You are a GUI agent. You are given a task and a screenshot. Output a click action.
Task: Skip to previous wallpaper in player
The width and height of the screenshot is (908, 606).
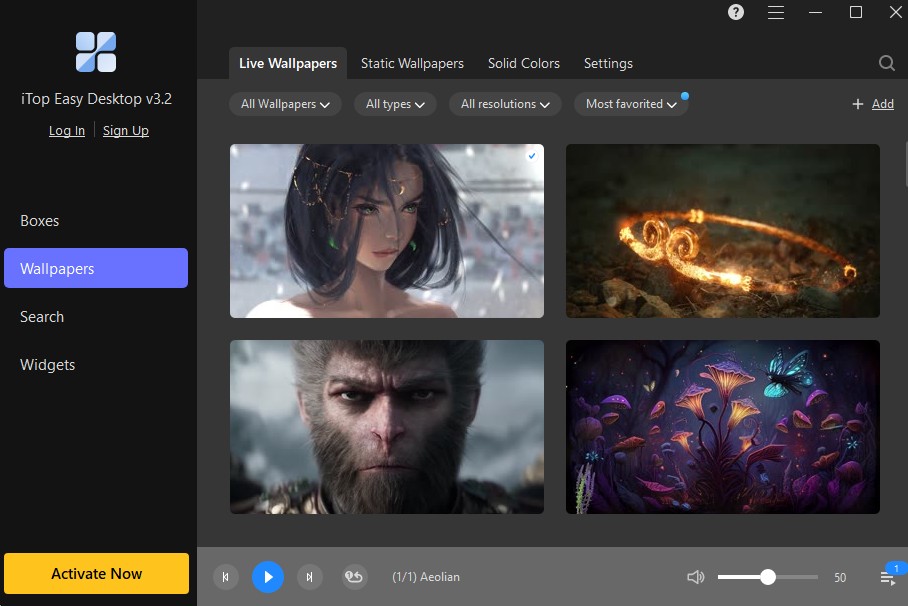[x=226, y=577]
